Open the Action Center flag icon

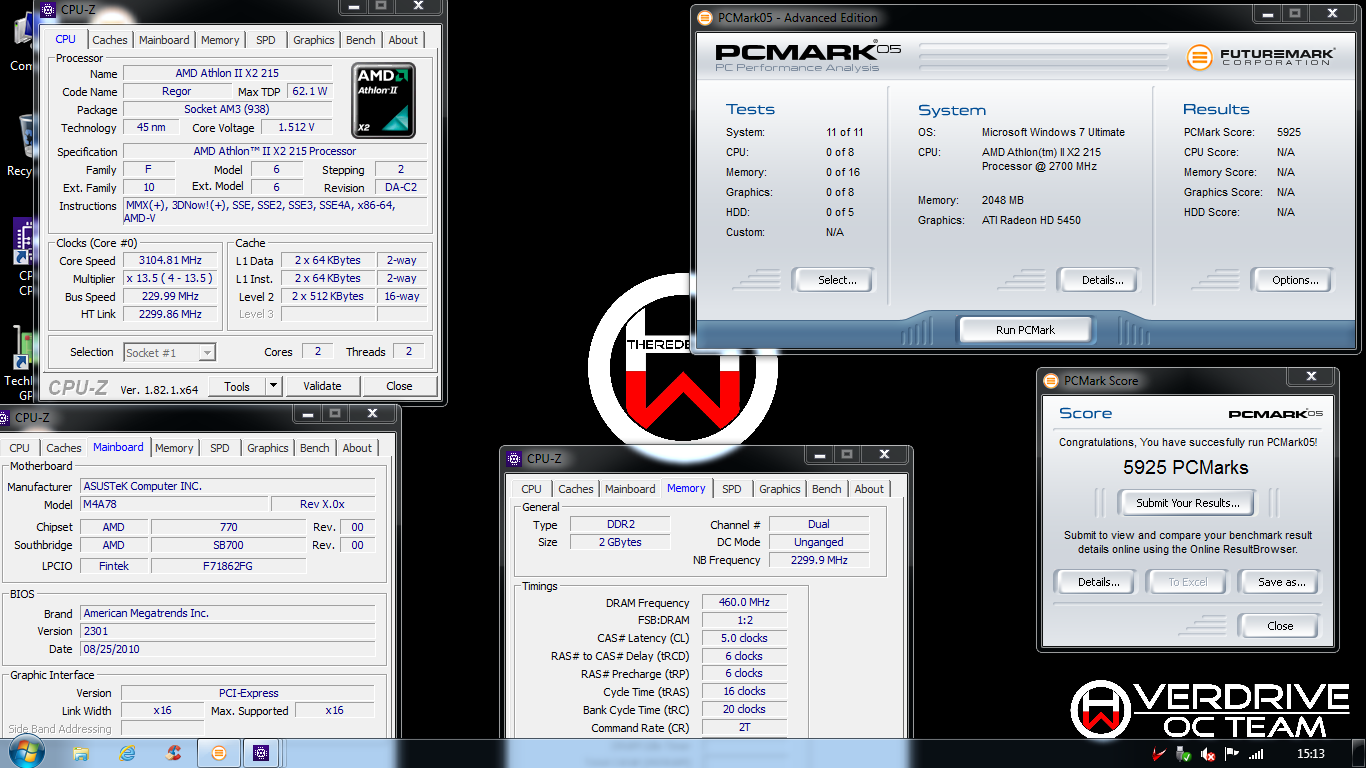point(1232,754)
